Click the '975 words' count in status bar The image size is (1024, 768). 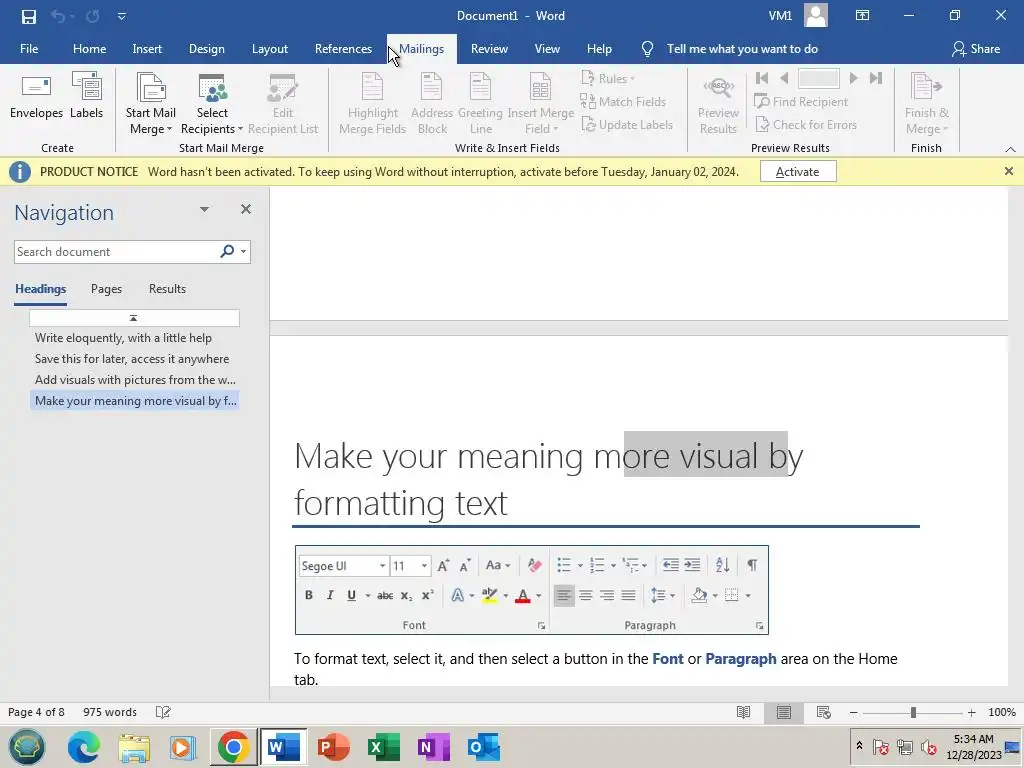point(110,712)
